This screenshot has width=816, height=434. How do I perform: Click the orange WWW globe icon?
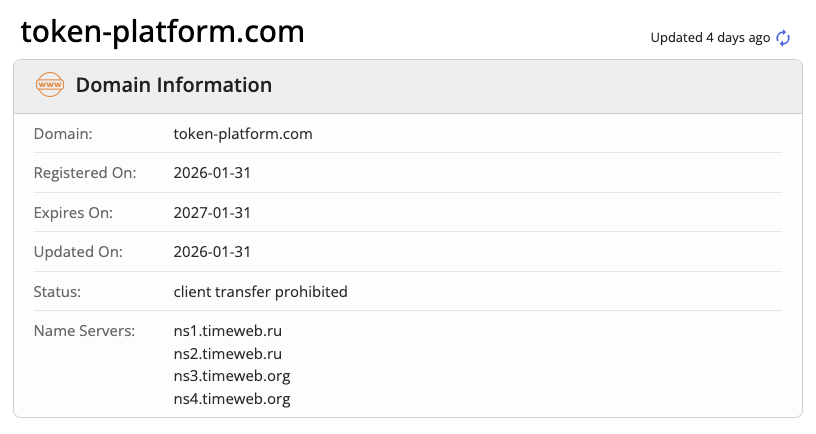point(49,85)
